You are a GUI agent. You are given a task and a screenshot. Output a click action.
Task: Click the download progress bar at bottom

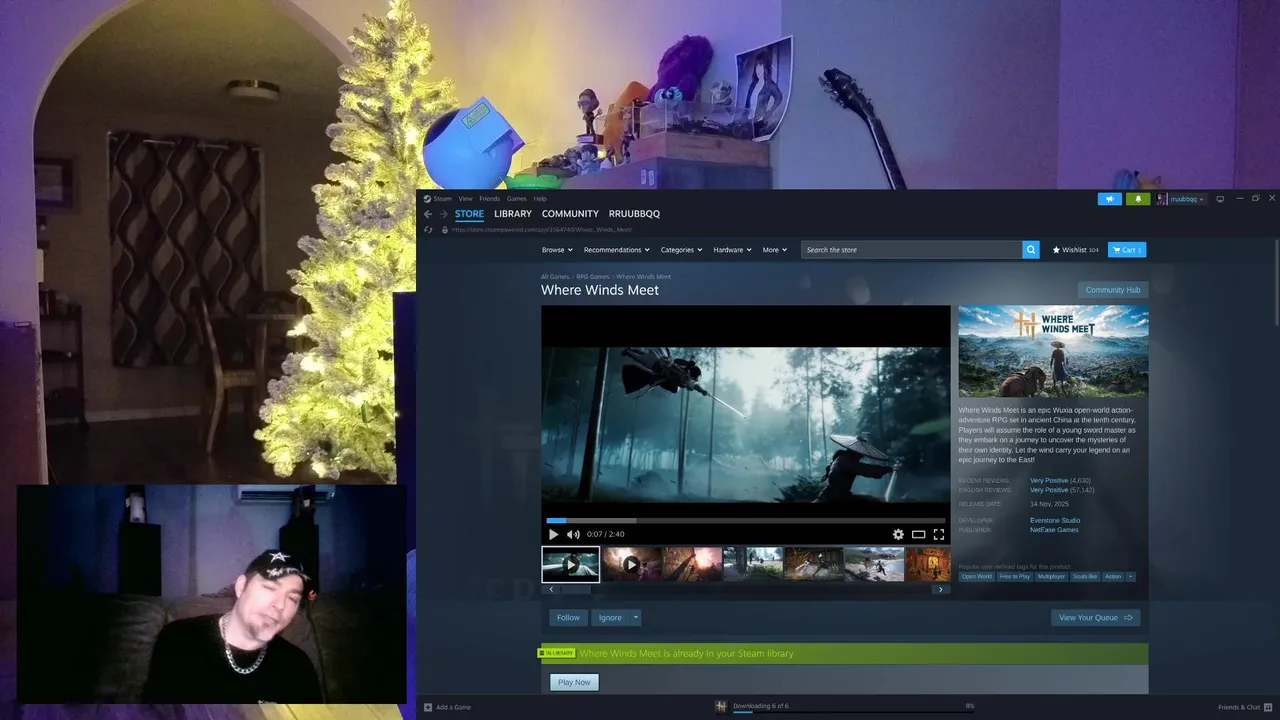(x=853, y=712)
